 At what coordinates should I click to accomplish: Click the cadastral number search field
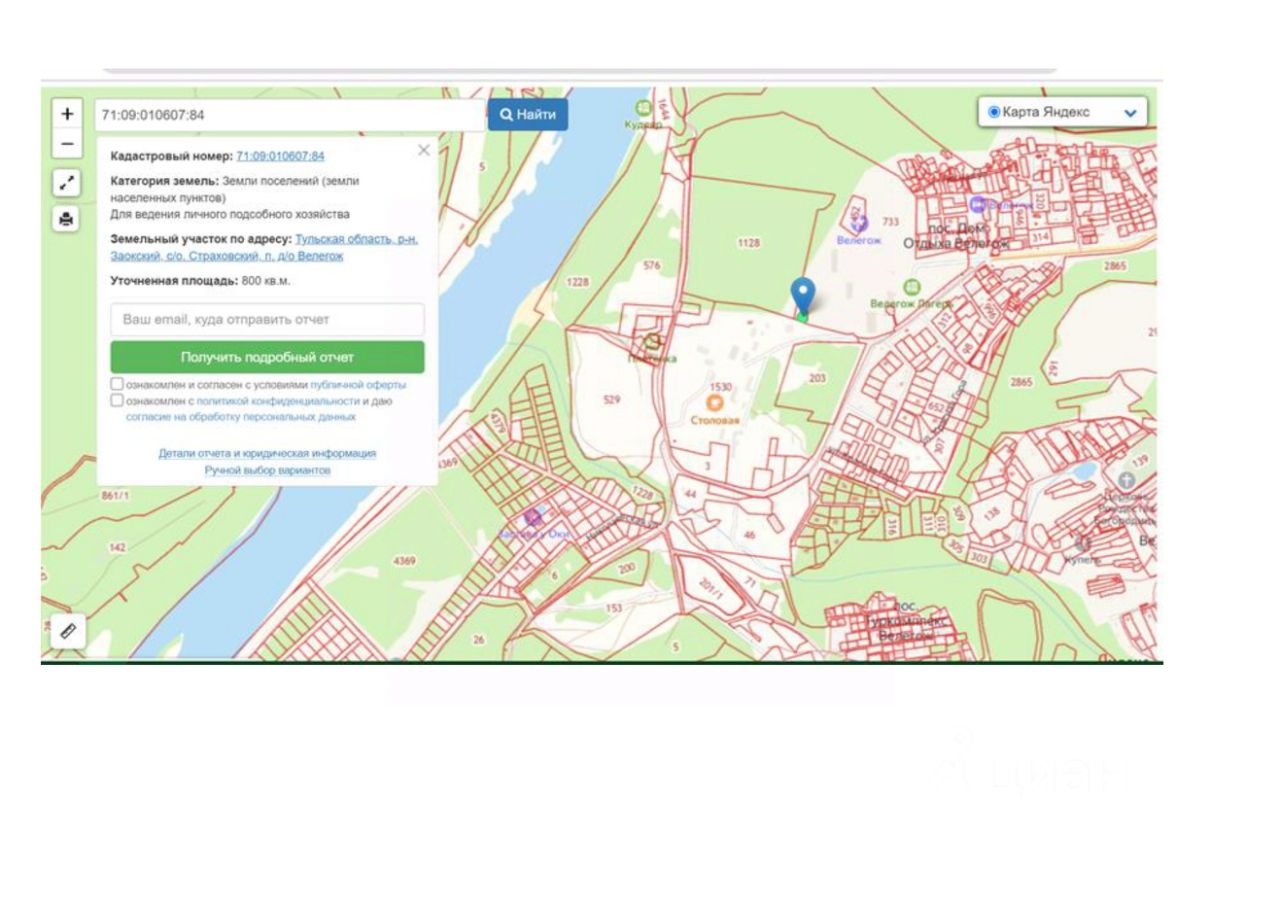coord(290,115)
